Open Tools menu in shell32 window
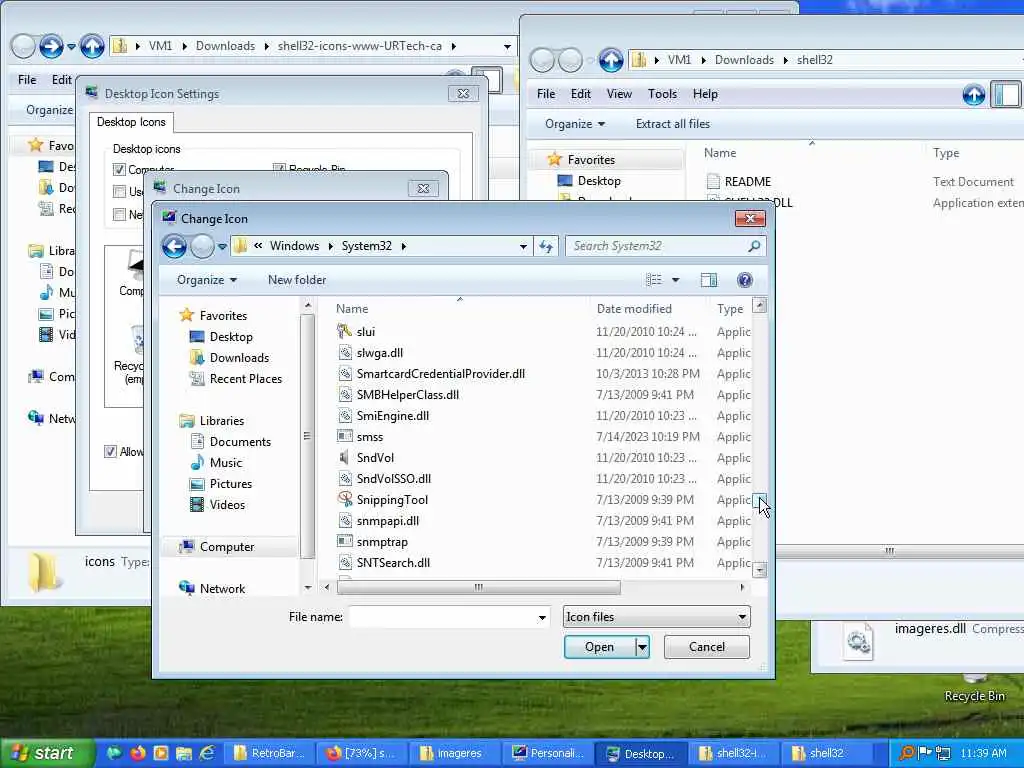Screen dimensions: 1024x768 pos(662,94)
